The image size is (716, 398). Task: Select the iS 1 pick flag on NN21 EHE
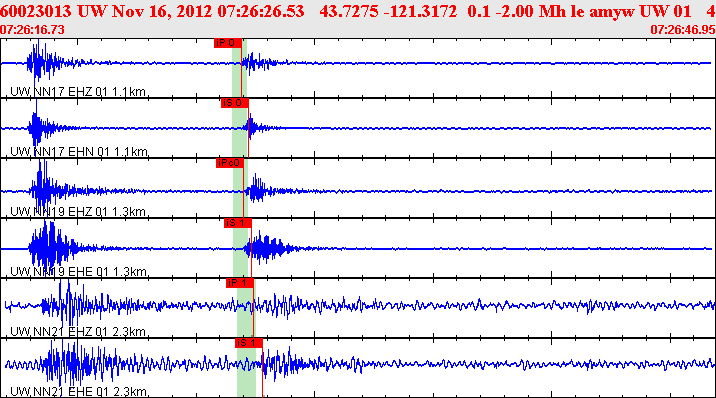249,343
